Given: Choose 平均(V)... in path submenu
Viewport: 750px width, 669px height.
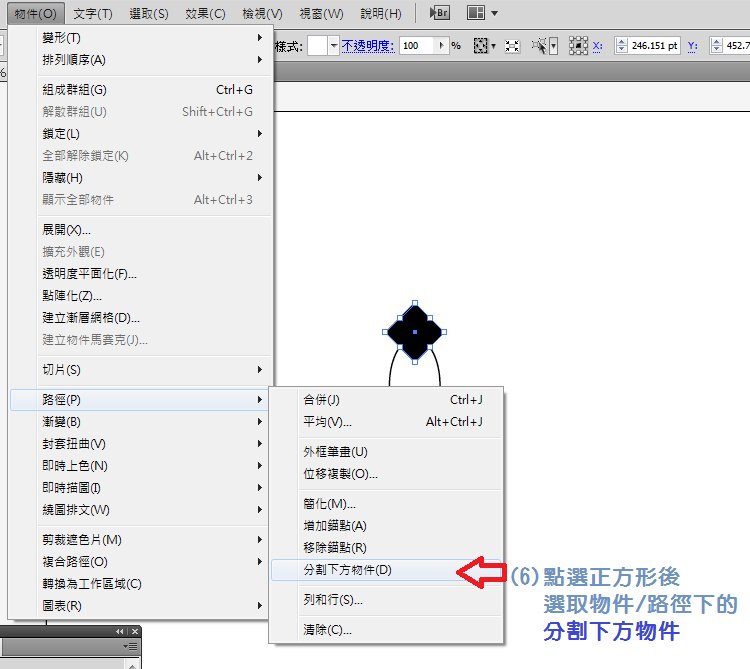Looking at the screenshot, I should click(x=386, y=422).
